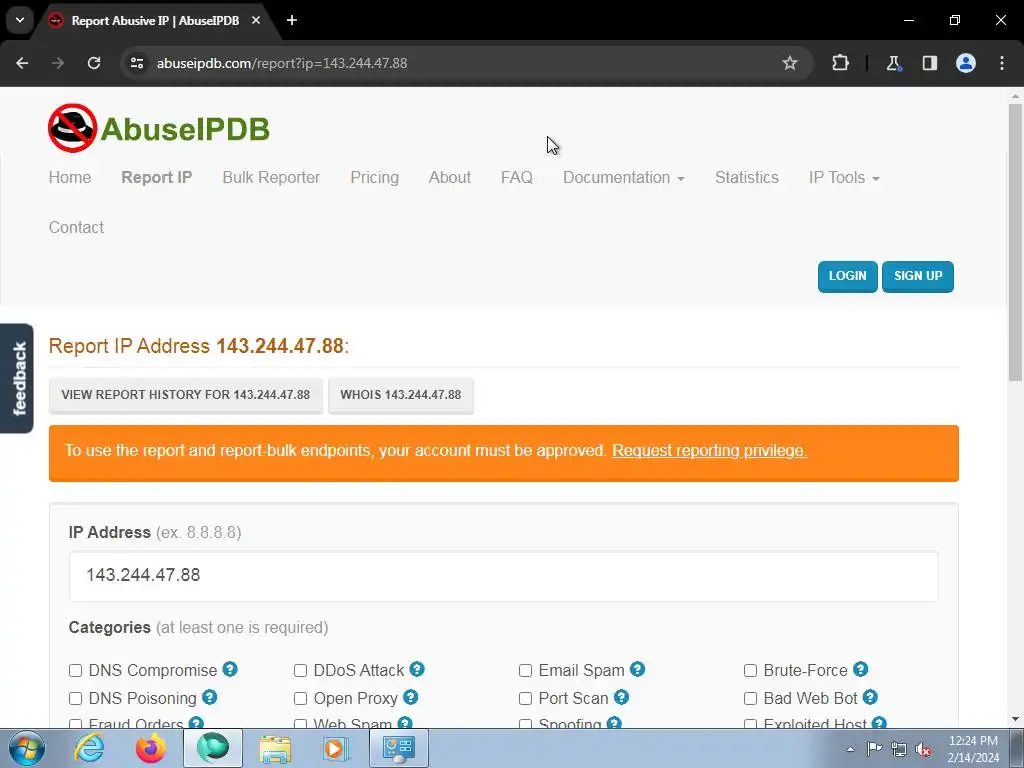Open the Home nav item
The width and height of the screenshot is (1024, 768).
pyautogui.click(x=70, y=178)
